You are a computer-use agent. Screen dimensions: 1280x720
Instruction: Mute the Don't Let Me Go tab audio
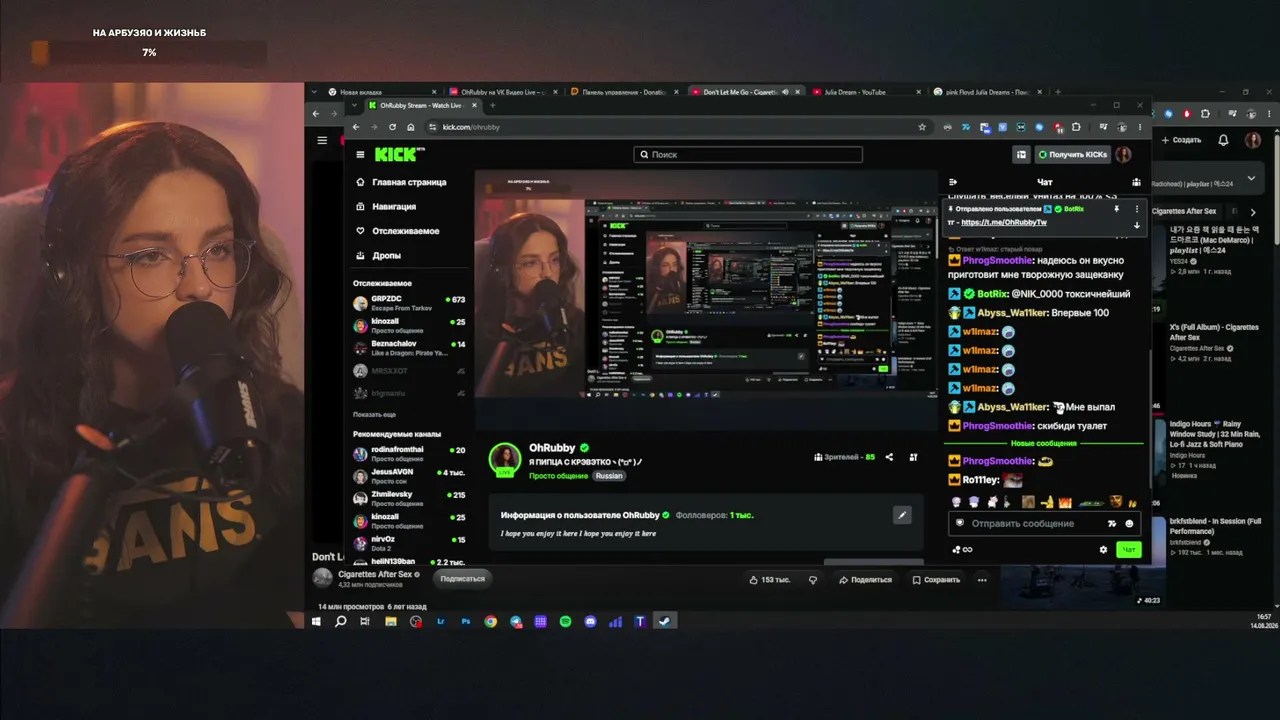785,92
